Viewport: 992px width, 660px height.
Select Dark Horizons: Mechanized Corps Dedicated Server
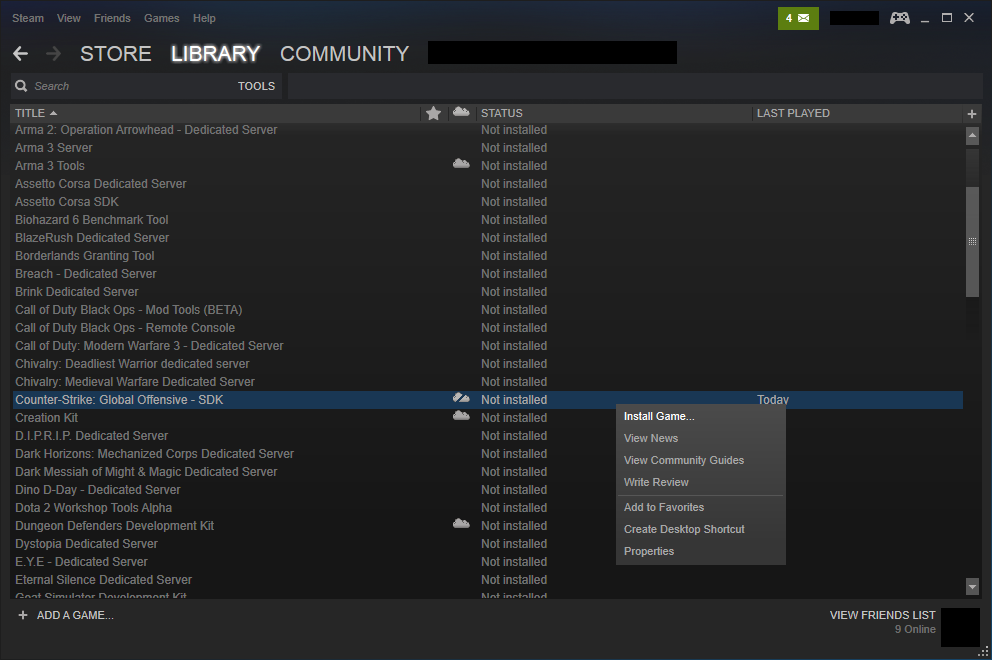point(154,454)
